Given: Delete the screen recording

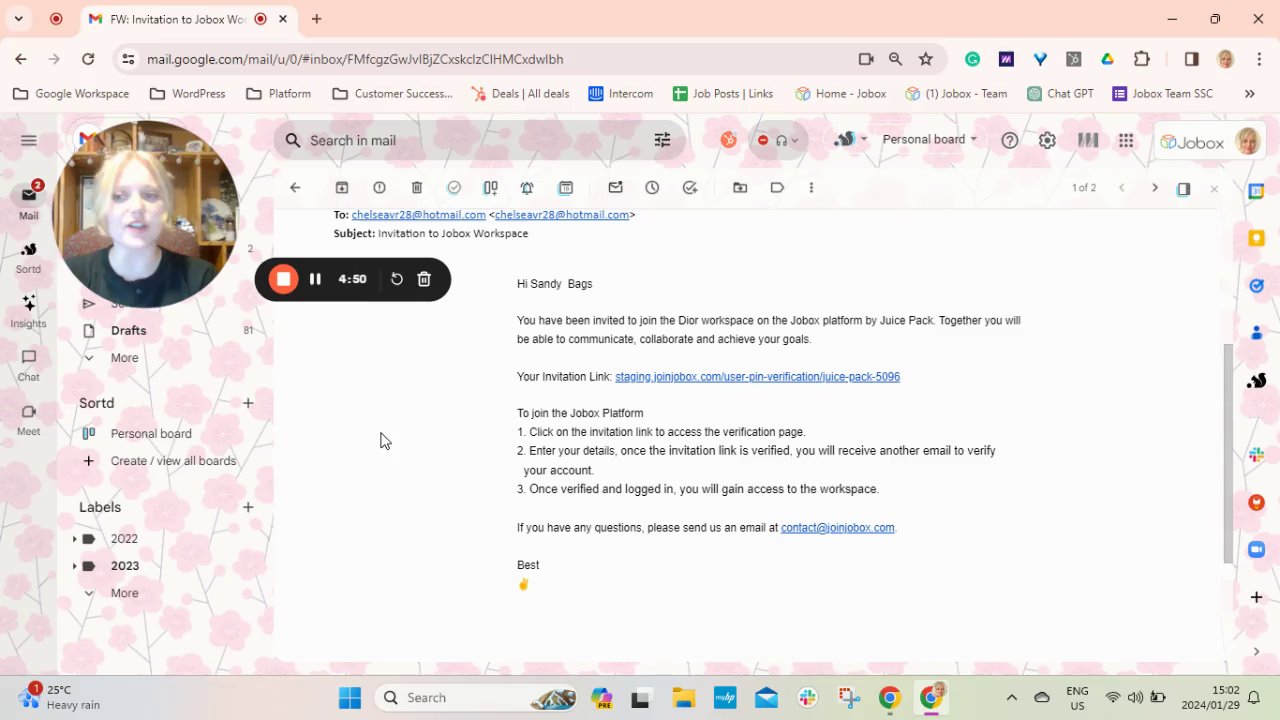Looking at the screenshot, I should point(424,279).
